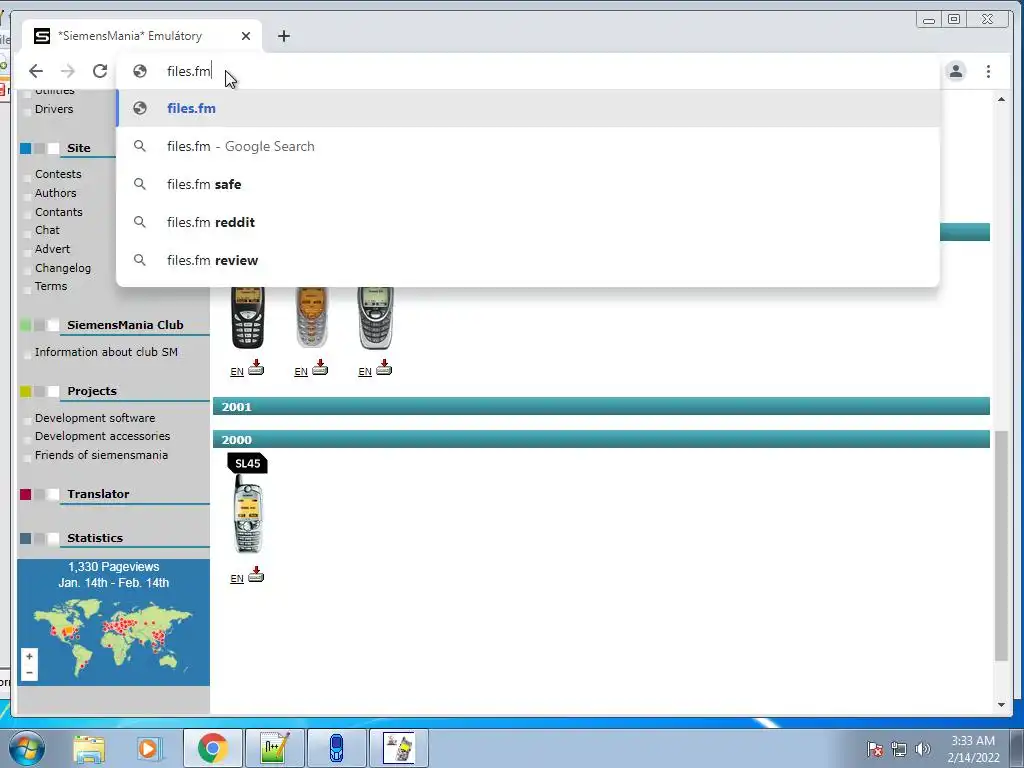Open Windows Explorer from taskbar
The width and height of the screenshot is (1024, 768).
89,748
